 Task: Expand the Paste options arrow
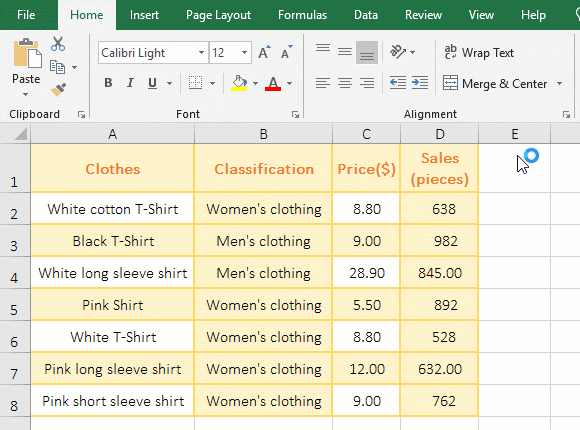click(26, 94)
